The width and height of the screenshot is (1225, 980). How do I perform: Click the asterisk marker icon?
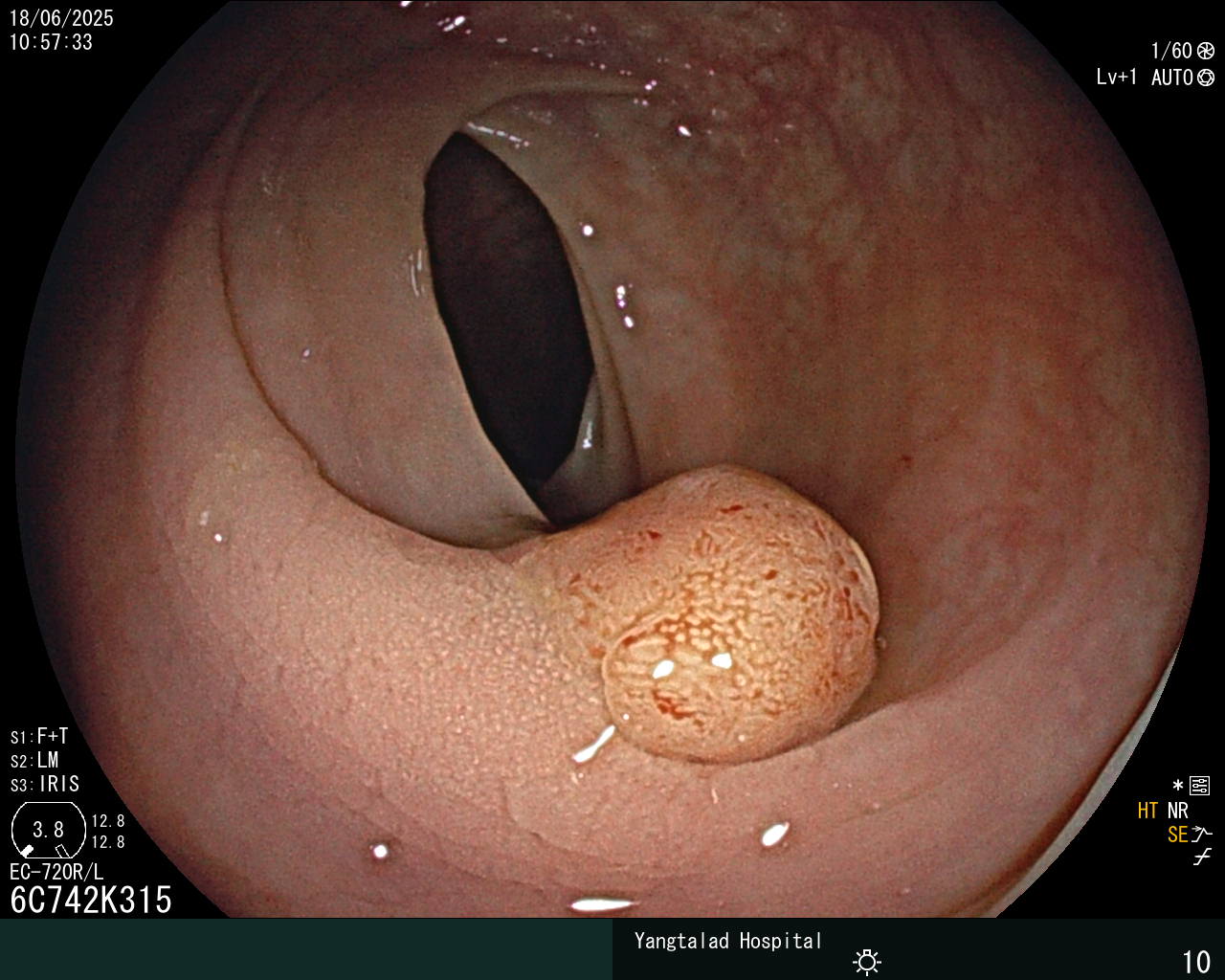coord(1178,787)
